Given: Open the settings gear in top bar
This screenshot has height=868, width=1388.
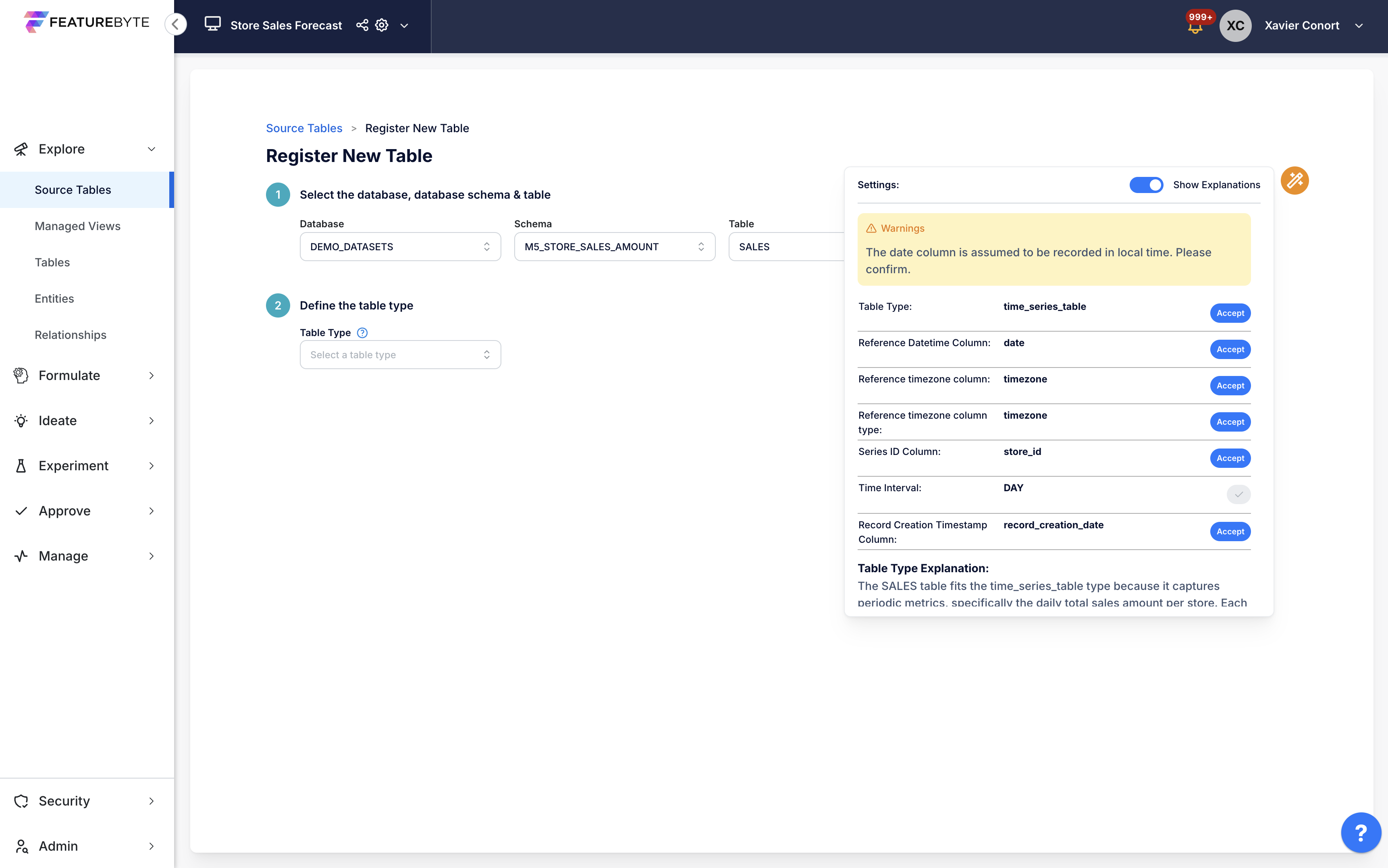Looking at the screenshot, I should (382, 25).
